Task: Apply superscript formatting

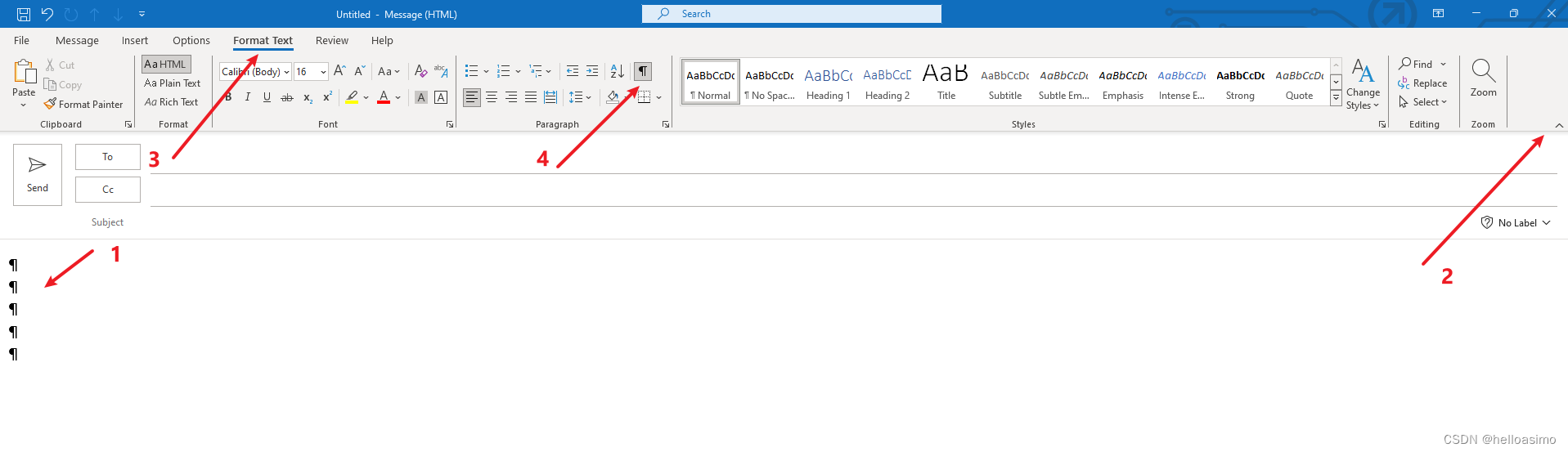Action: pyautogui.click(x=327, y=97)
